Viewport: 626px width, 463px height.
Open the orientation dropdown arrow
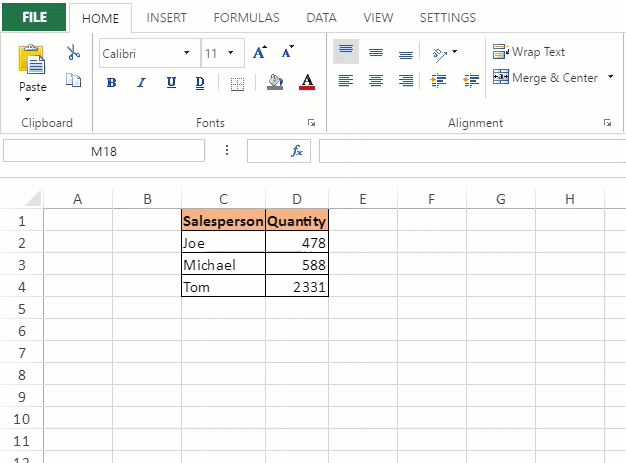(454, 52)
